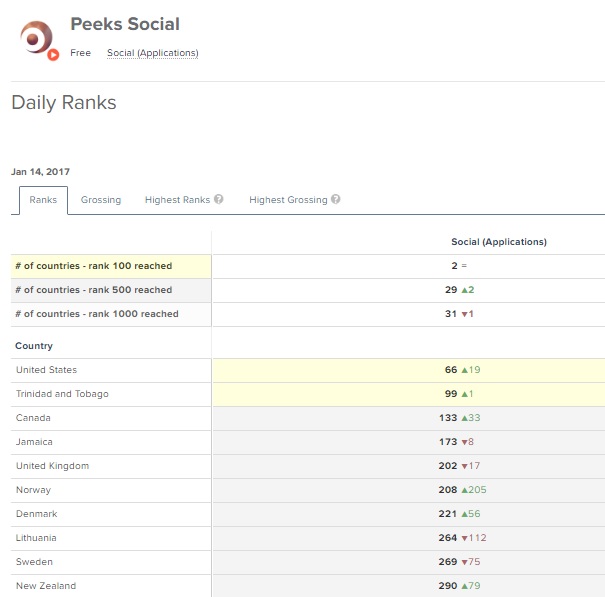
Task: Click the value 29 for rank 500 reached
Action: coord(451,290)
